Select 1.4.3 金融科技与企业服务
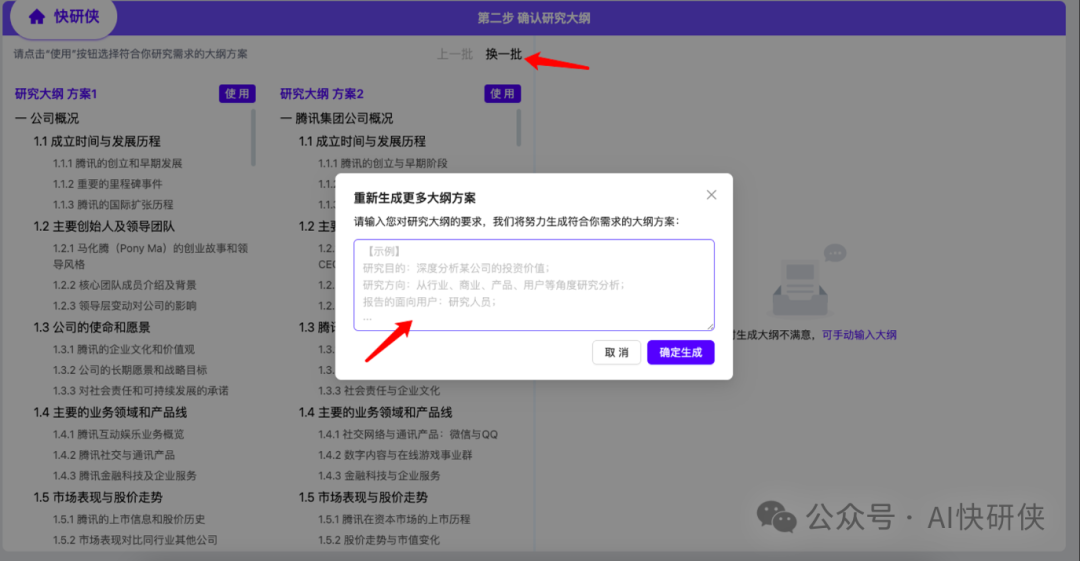Image resolution: width=1080 pixels, height=561 pixels. pyautogui.click(x=380, y=476)
